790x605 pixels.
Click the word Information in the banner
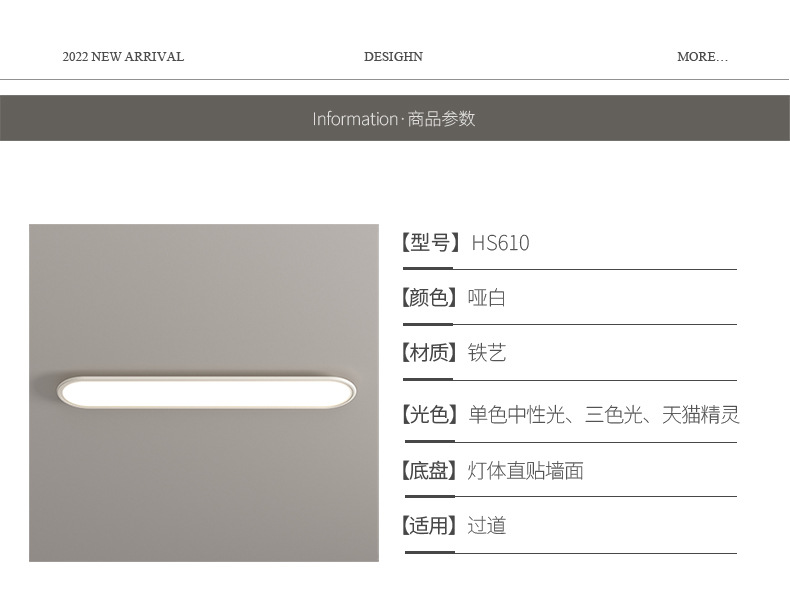point(354,119)
